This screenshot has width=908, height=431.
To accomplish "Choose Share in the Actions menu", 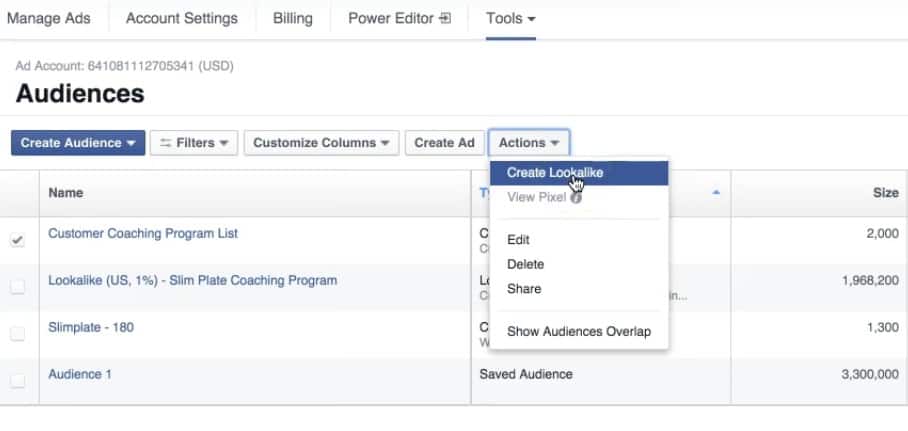I will tap(524, 288).
